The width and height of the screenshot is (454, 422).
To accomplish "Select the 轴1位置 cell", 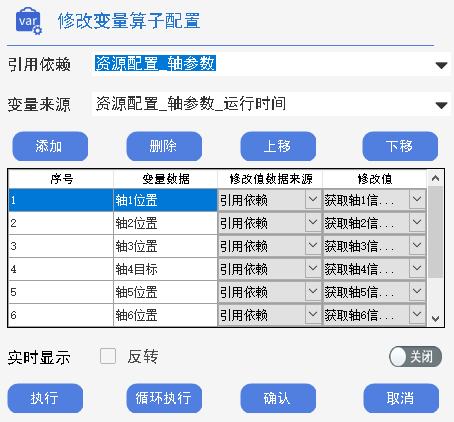I will point(165,200).
